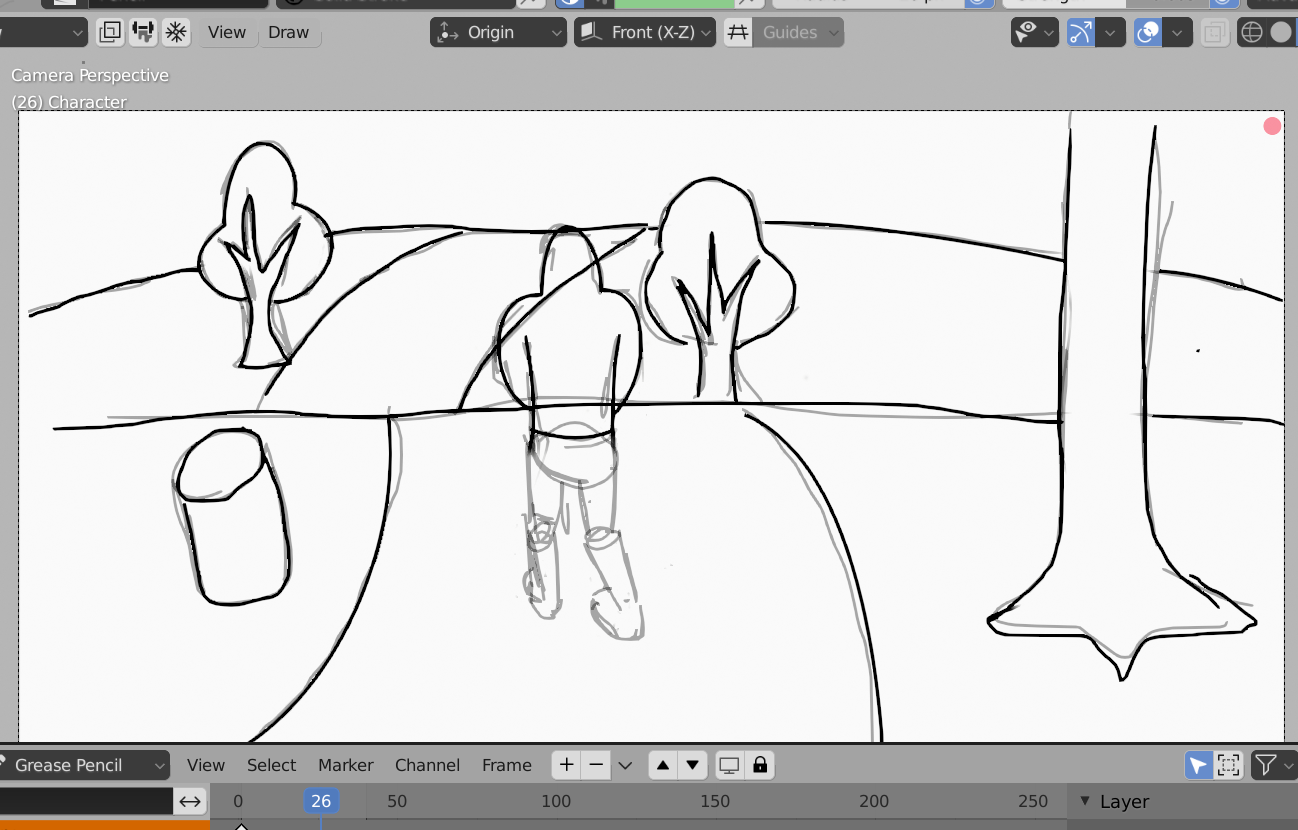Image resolution: width=1298 pixels, height=830 pixels.
Task: Toggle X-ray display button
Action: point(1214,32)
